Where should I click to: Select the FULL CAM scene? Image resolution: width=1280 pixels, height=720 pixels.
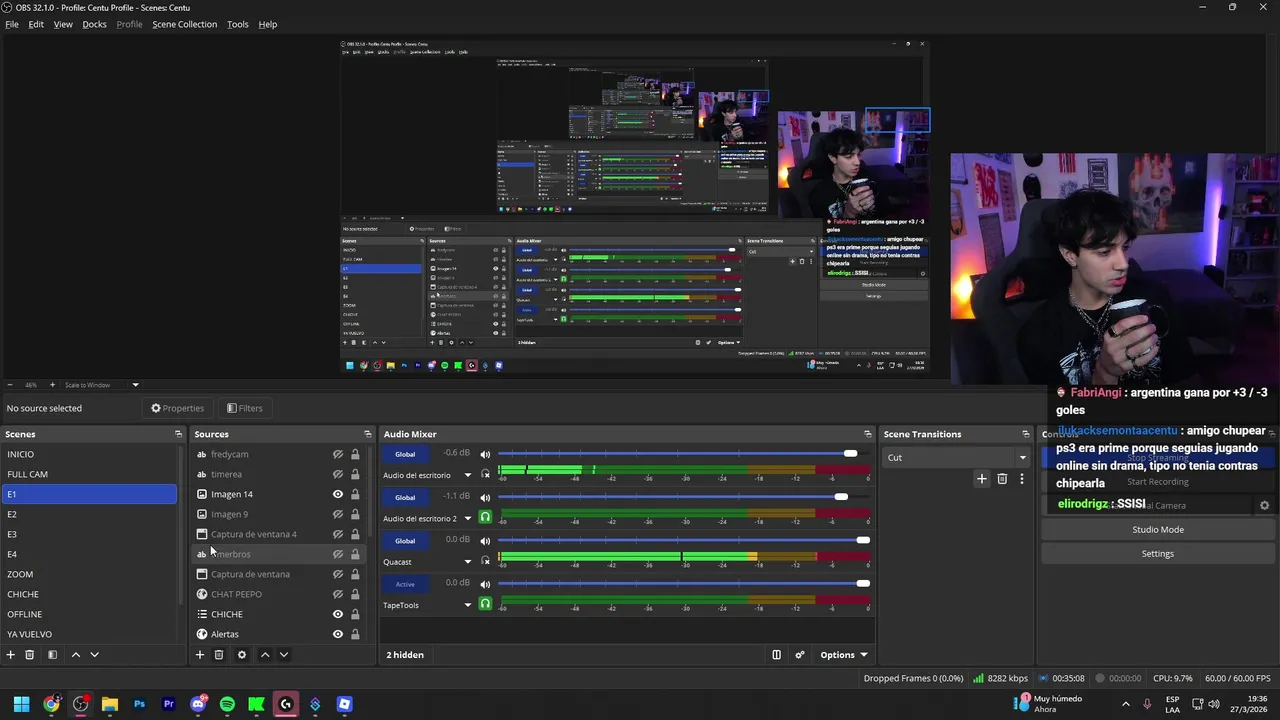point(89,474)
